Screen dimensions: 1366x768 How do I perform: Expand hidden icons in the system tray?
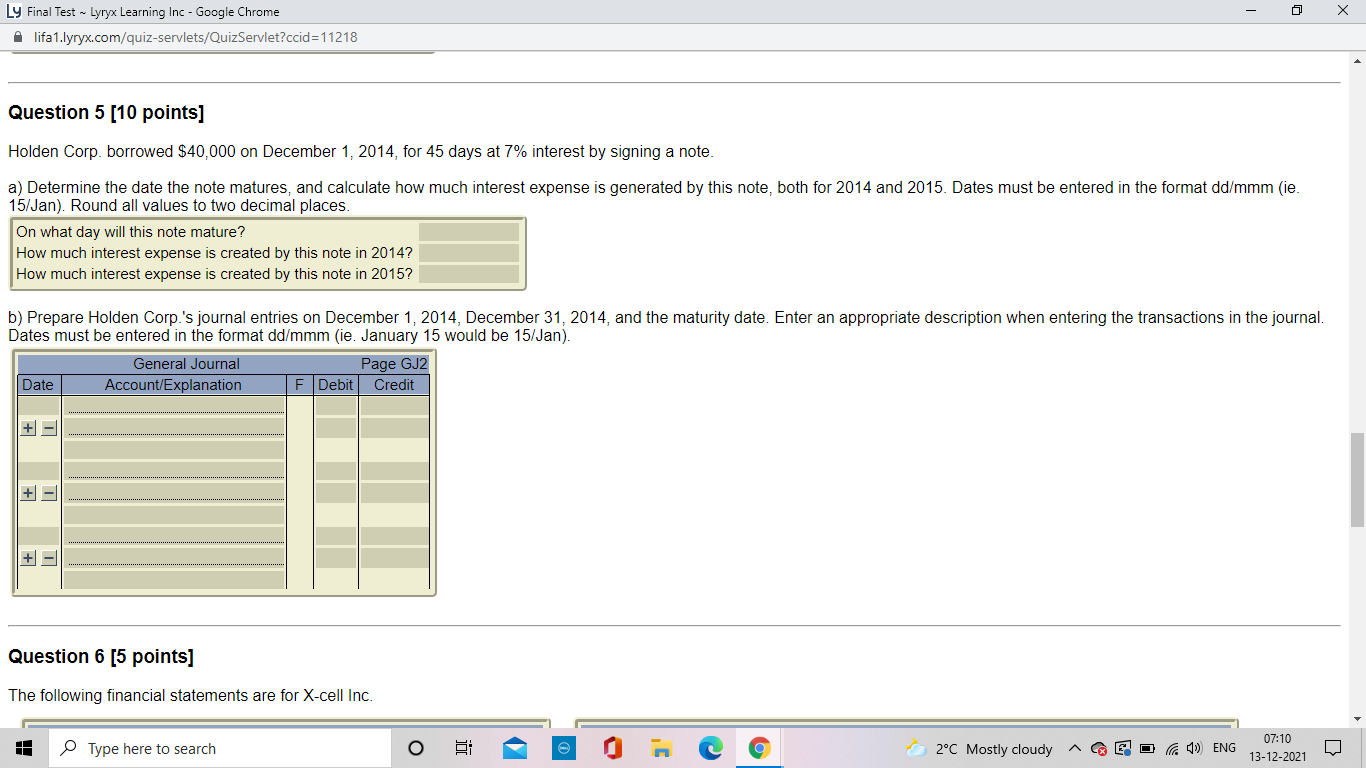pos(1073,747)
